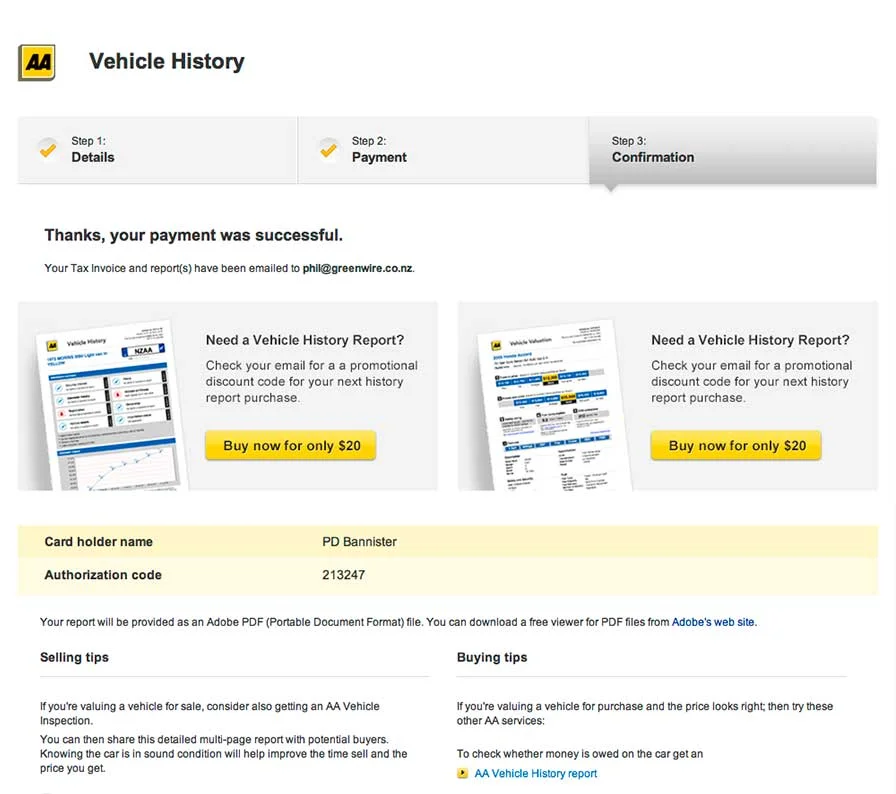Click Buy now button beside Vehicle History thumbnail

(291, 446)
